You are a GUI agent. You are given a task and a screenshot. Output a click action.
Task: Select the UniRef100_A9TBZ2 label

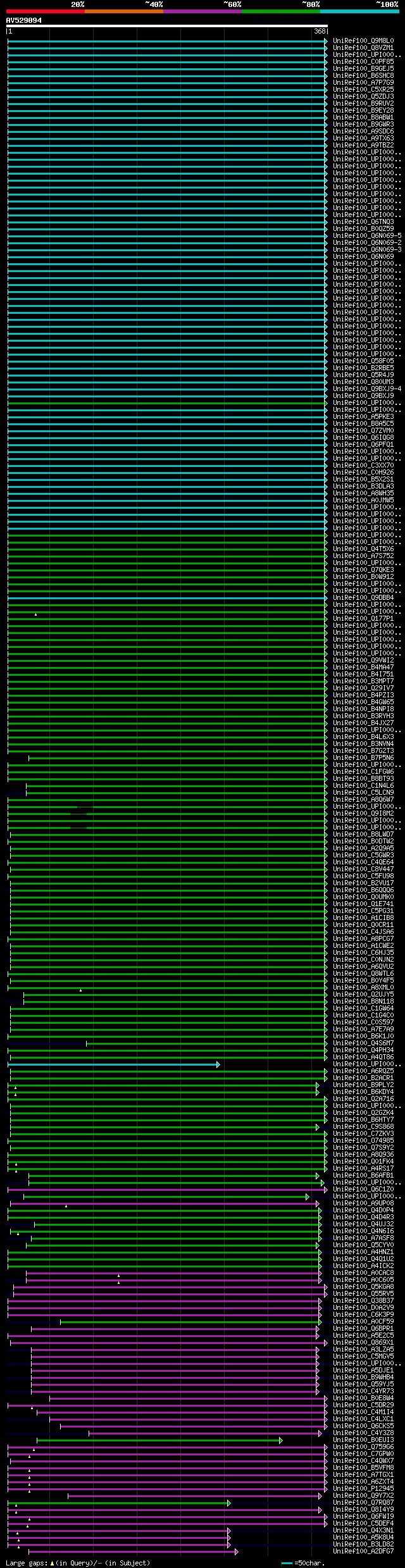pos(363,146)
